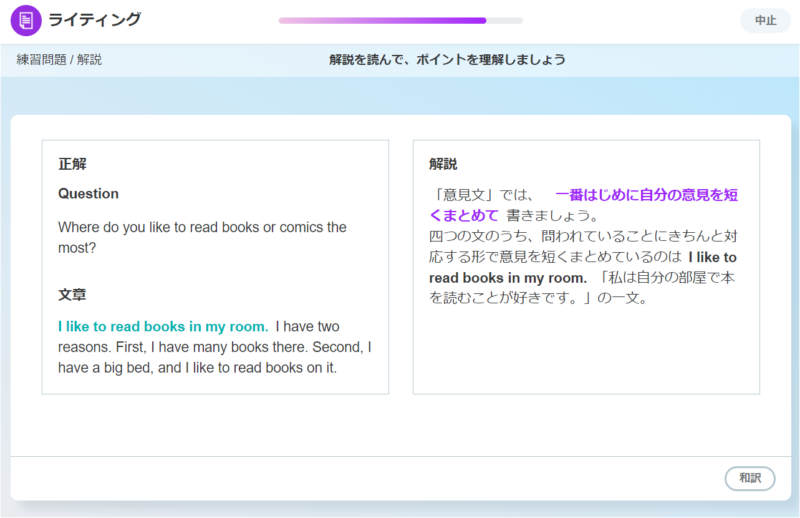Viewport: 800px width, 518px height.
Task: Select the 練習問題 breadcrumb text
Action: click(41, 60)
